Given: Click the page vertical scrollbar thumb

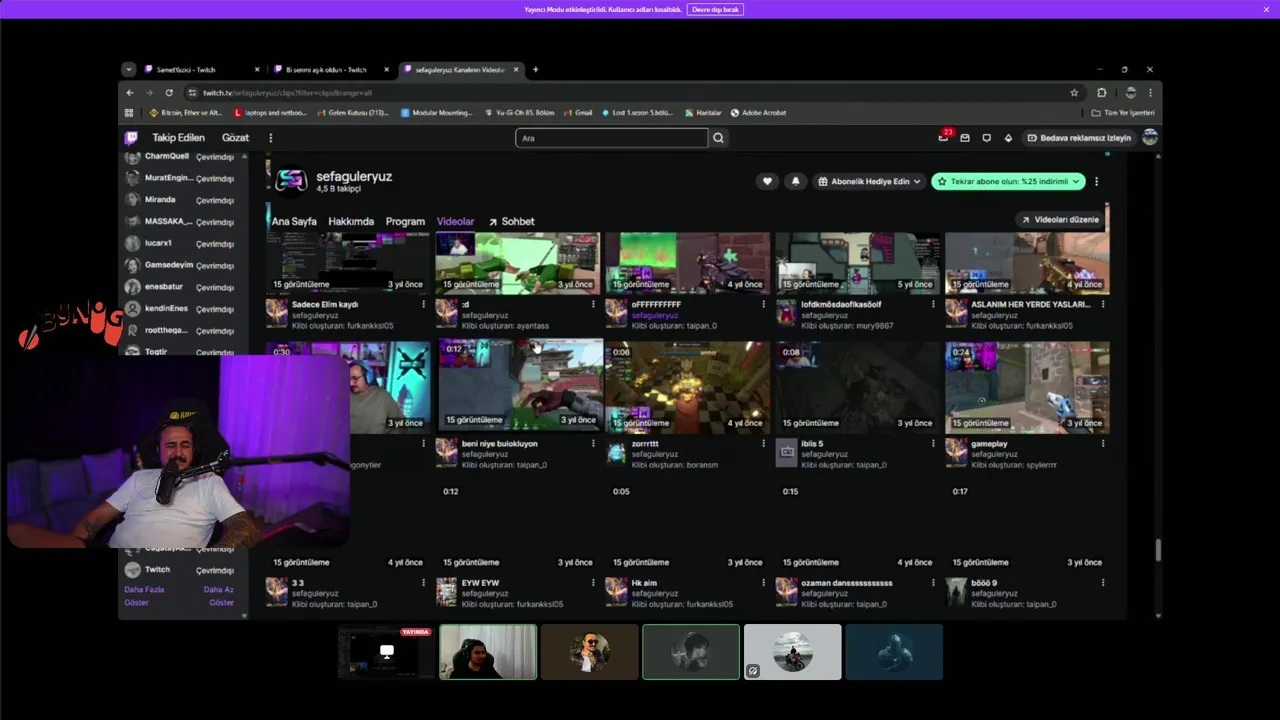Looking at the screenshot, I should click(x=1159, y=550).
